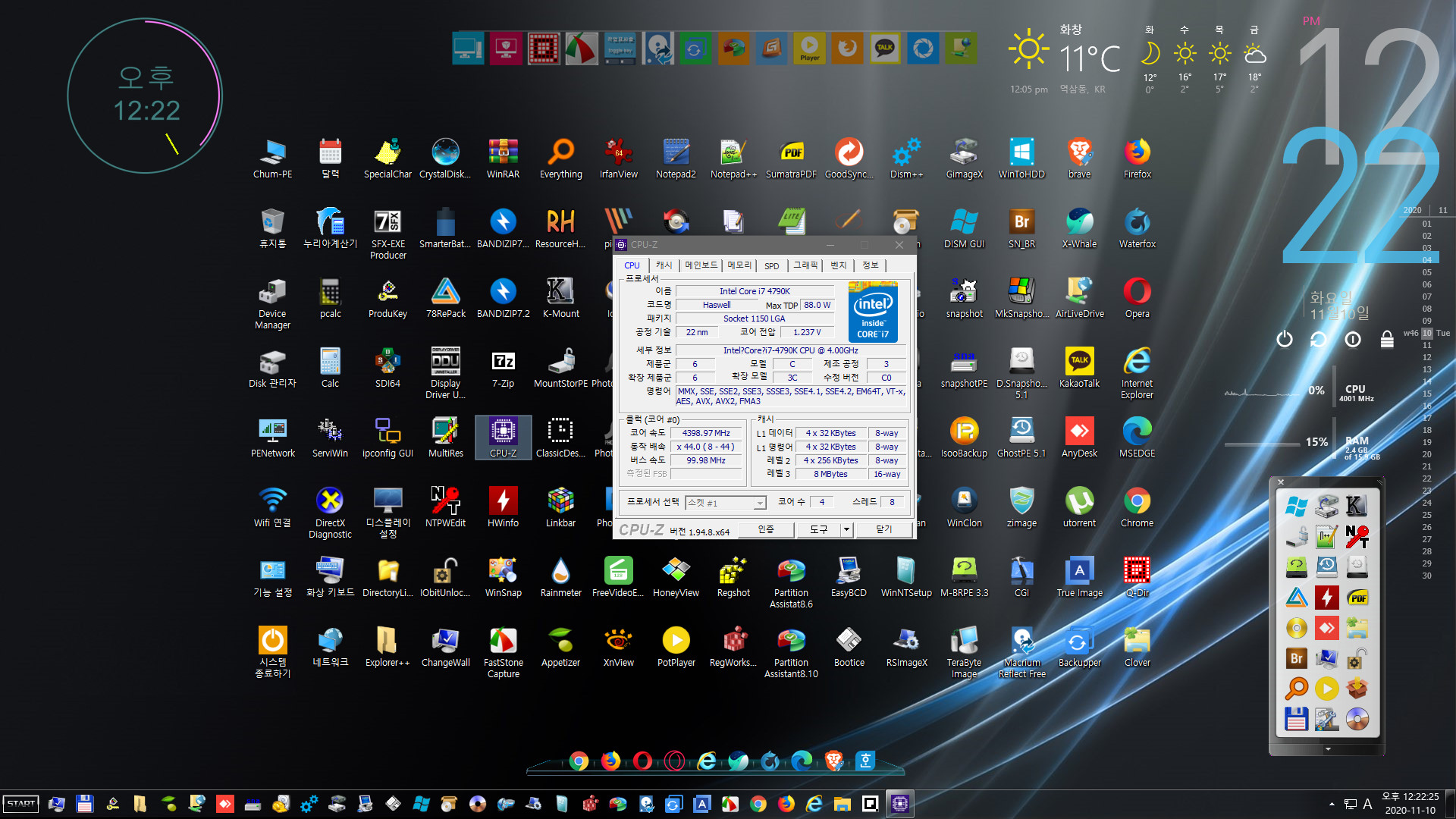1456x819 pixels.
Task: Open the WinNTSetup desktop icon
Action: (x=907, y=576)
